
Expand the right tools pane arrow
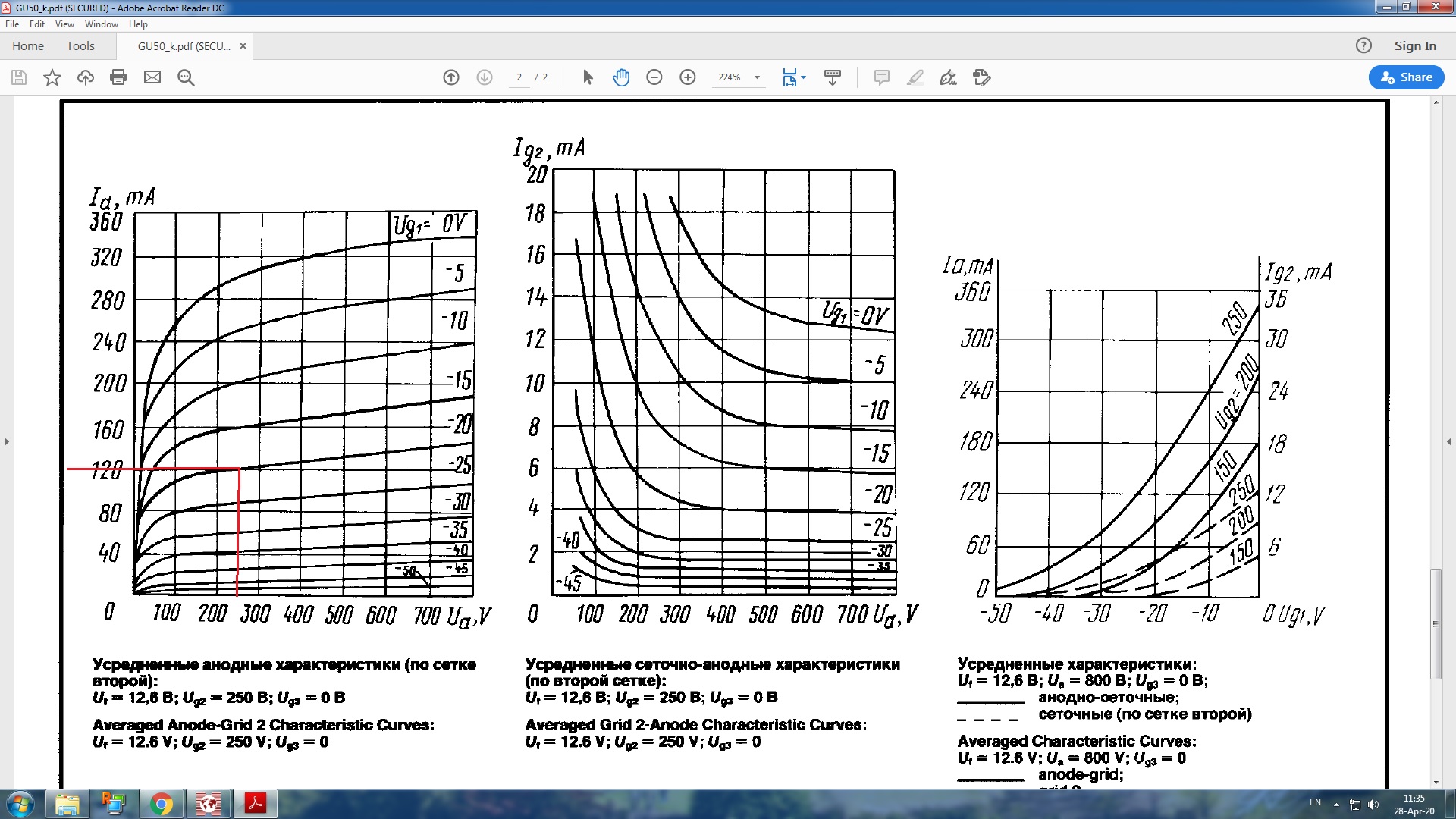[x=1449, y=441]
